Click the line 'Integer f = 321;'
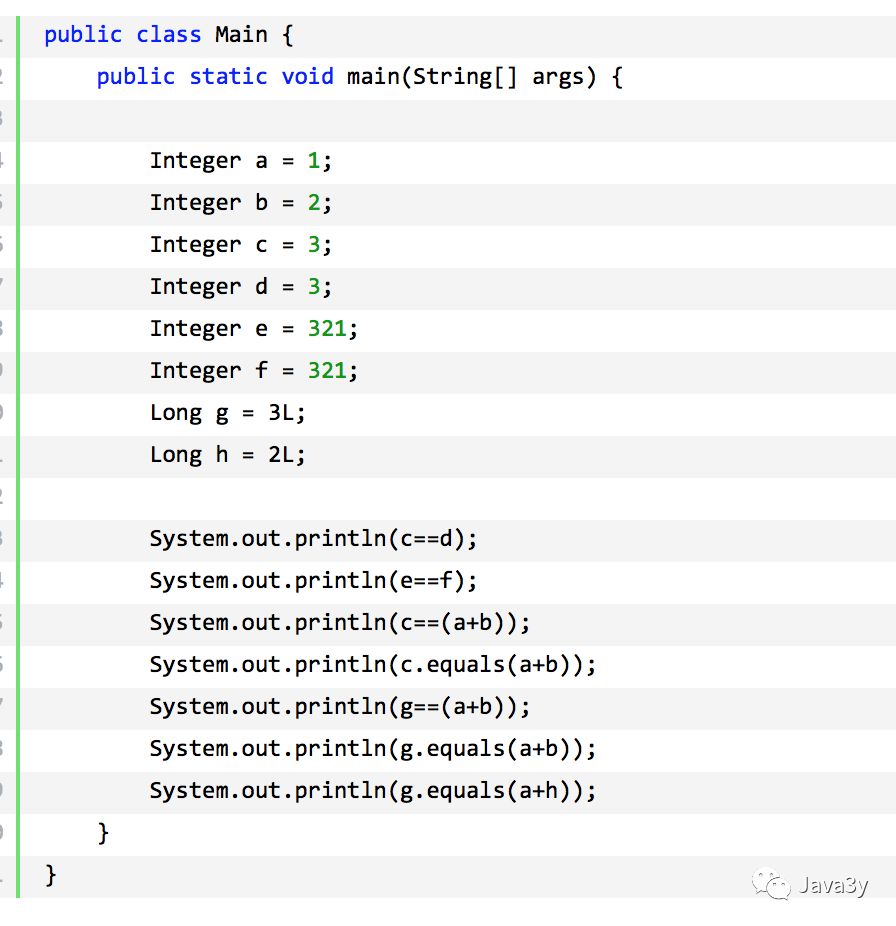Image resolution: width=896 pixels, height=926 pixels. click(x=254, y=371)
